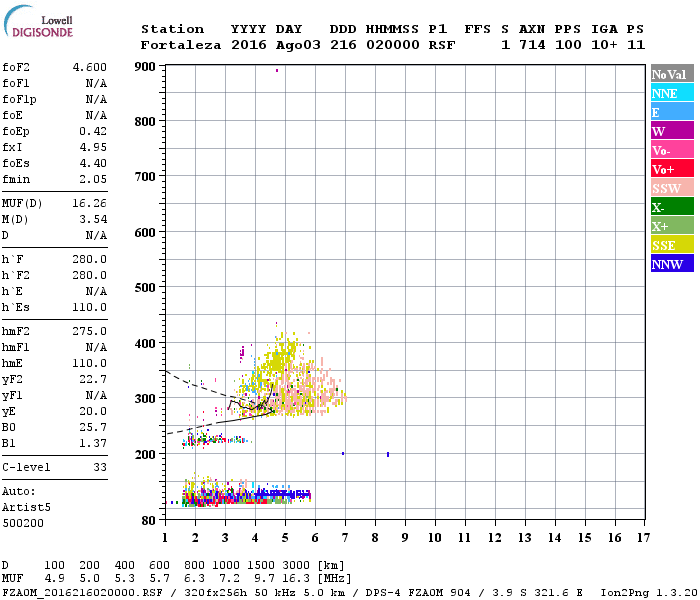Click the 200 km axis label
Image resolution: width=700 pixels, height=600 pixels.
(x=145, y=454)
